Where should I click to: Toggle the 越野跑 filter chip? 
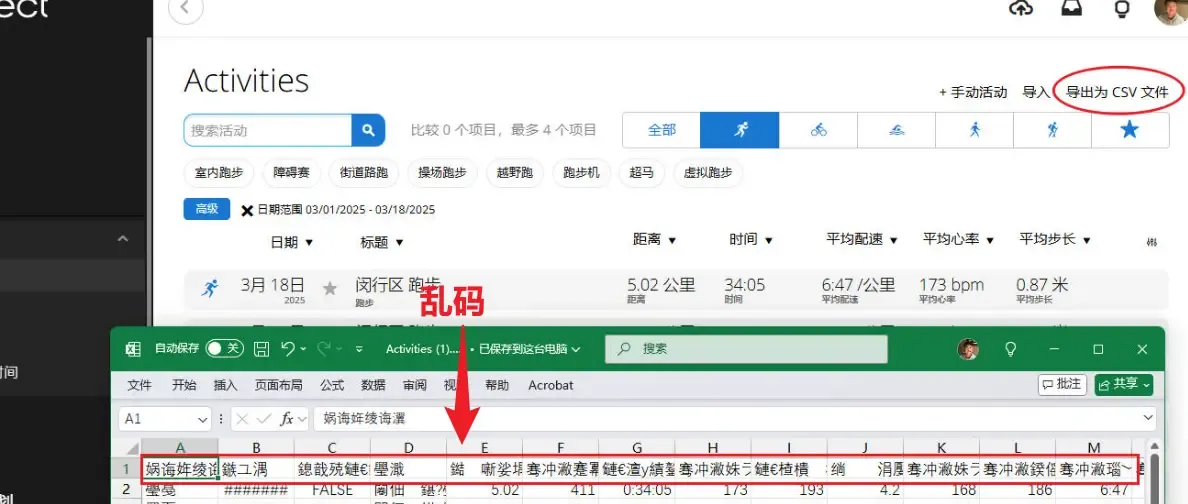pyautogui.click(x=515, y=173)
